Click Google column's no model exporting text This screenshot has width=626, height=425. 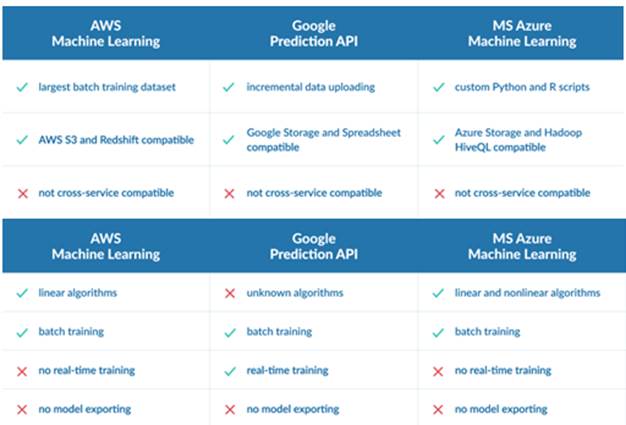click(x=293, y=409)
